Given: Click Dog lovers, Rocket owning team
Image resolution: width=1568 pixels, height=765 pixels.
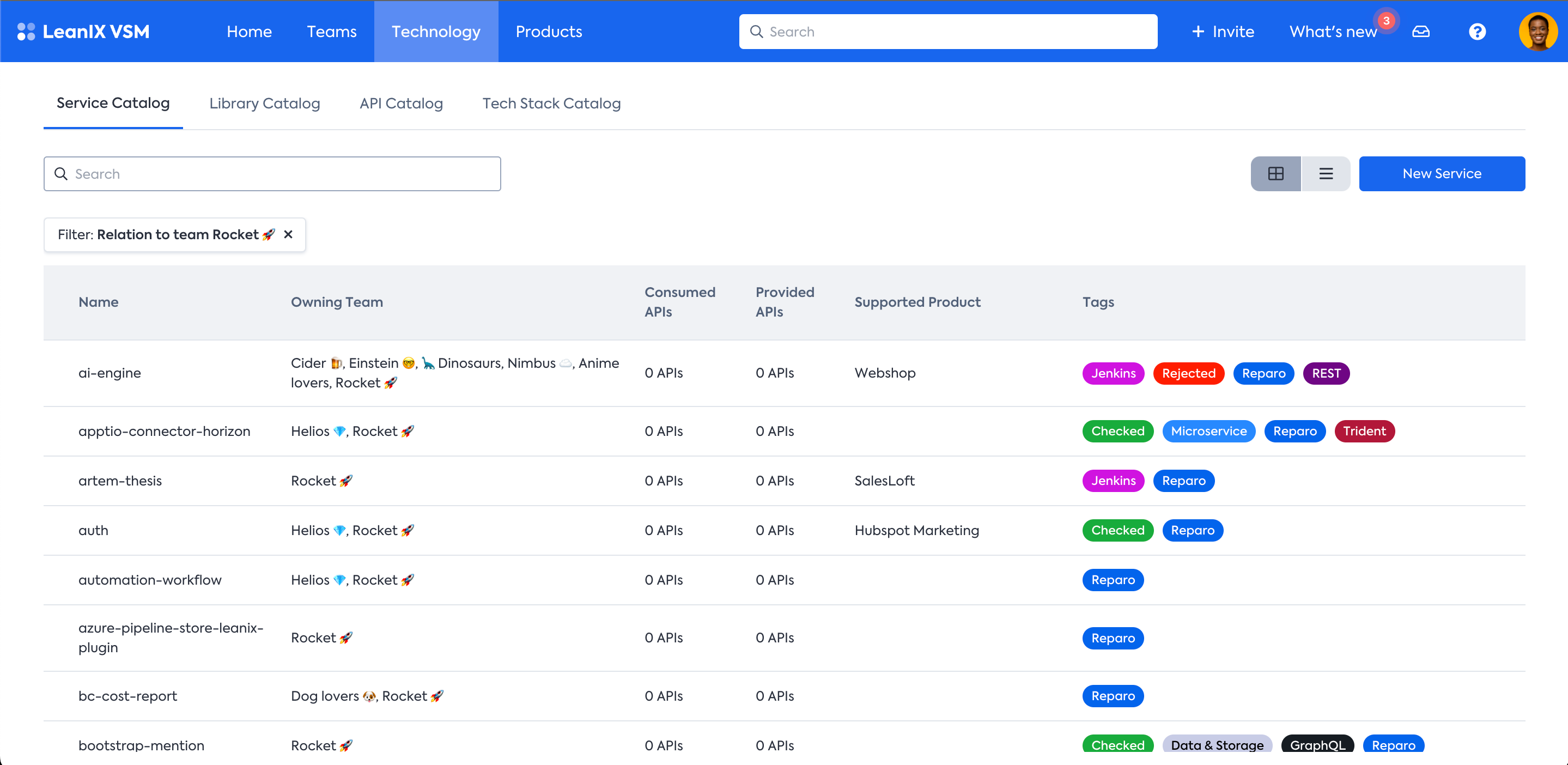Looking at the screenshot, I should 367,696.
